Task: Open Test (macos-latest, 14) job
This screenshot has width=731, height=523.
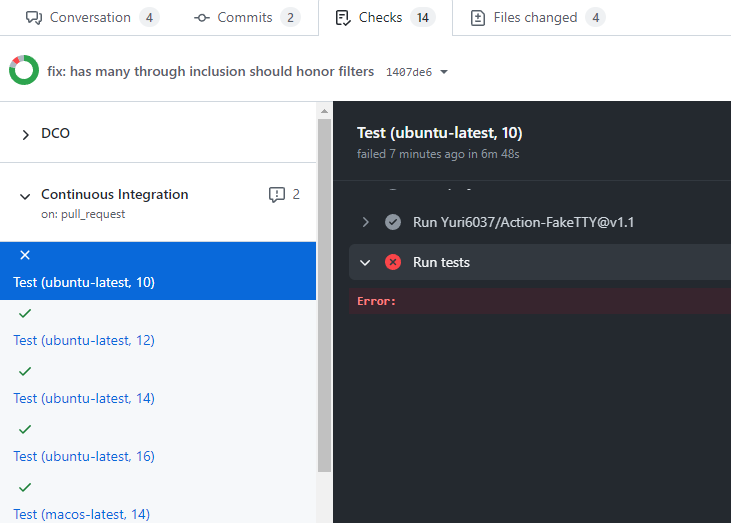Action: [82, 514]
